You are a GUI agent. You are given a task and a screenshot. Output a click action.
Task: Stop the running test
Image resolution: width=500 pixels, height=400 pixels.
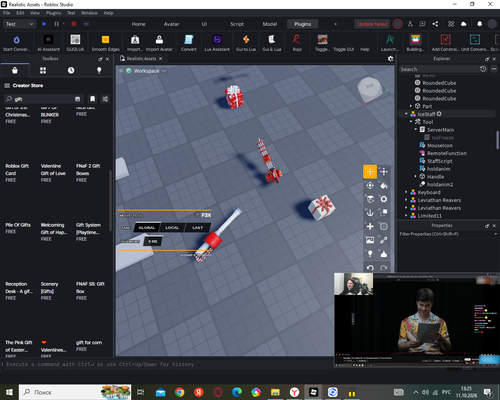[74, 24]
